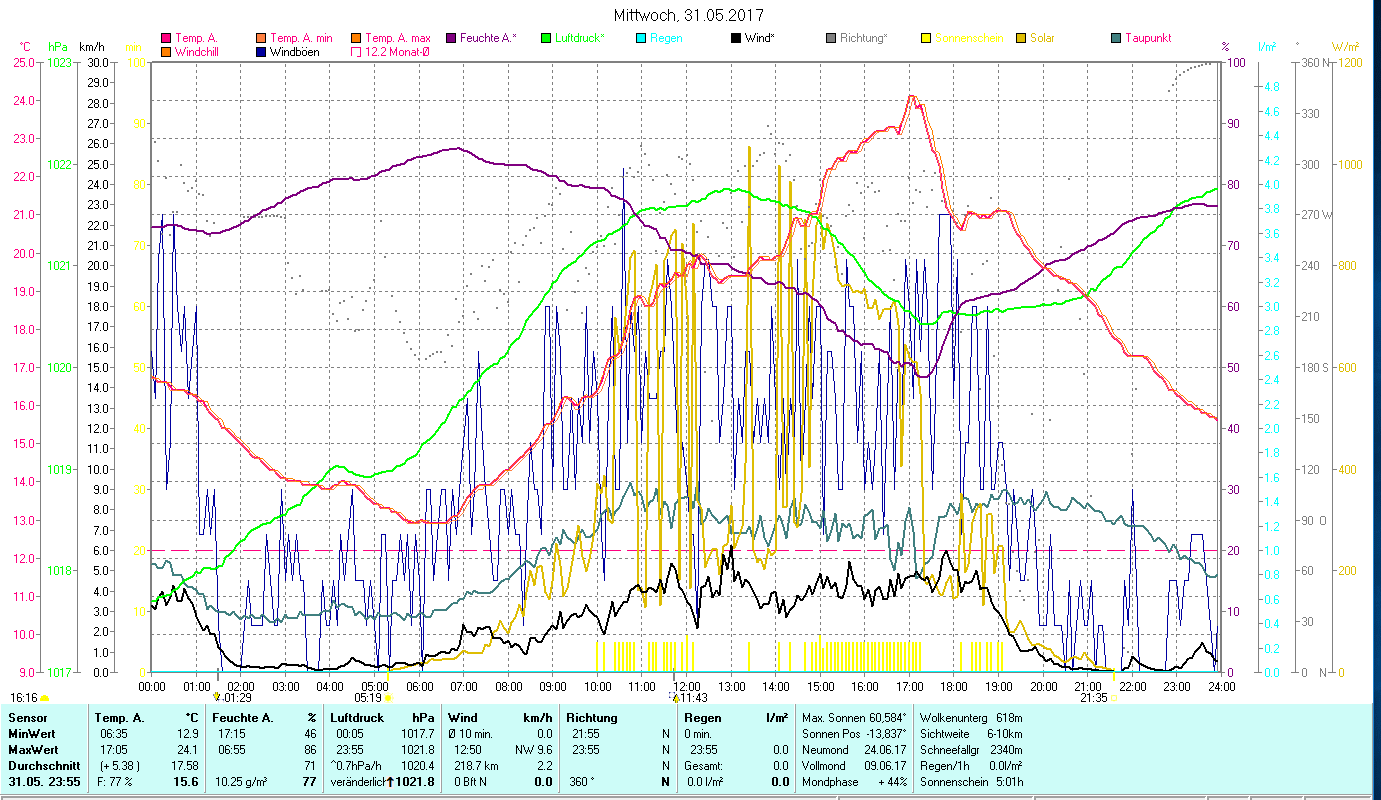Click the black Wind legend swatch
The width and height of the screenshot is (1381, 800).
click(x=736, y=38)
